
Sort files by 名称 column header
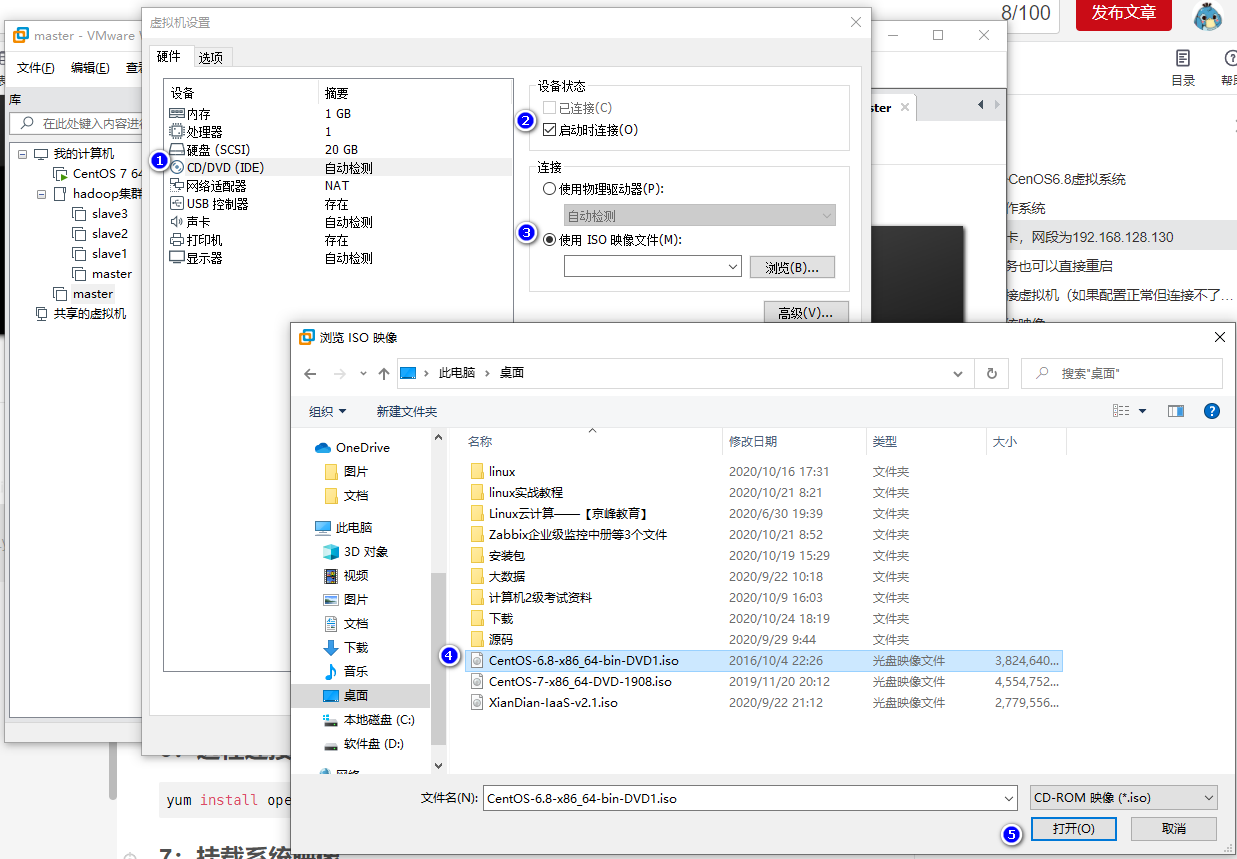pos(593,441)
